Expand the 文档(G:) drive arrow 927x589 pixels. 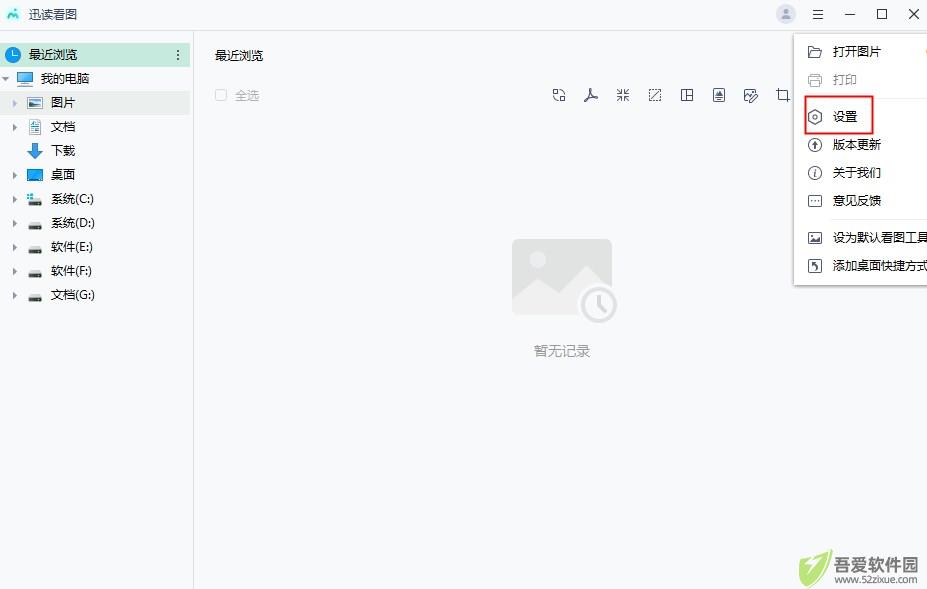15,295
